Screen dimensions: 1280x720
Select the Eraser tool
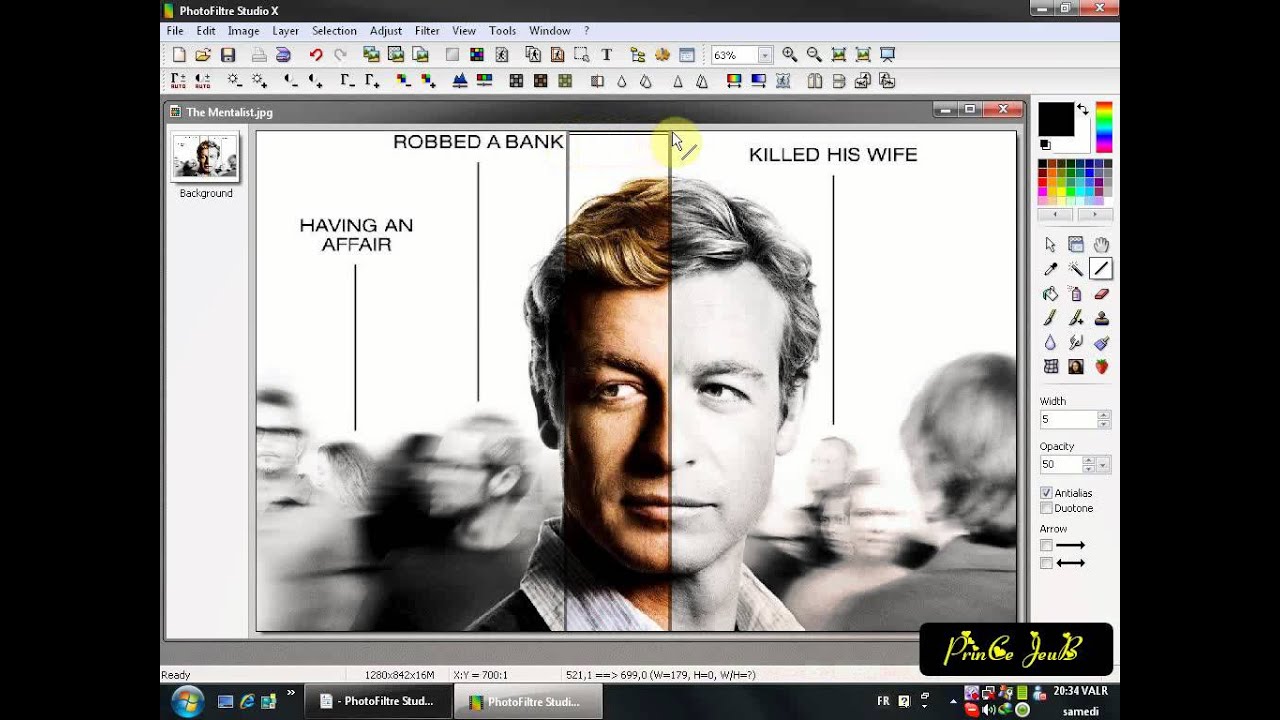click(1101, 294)
